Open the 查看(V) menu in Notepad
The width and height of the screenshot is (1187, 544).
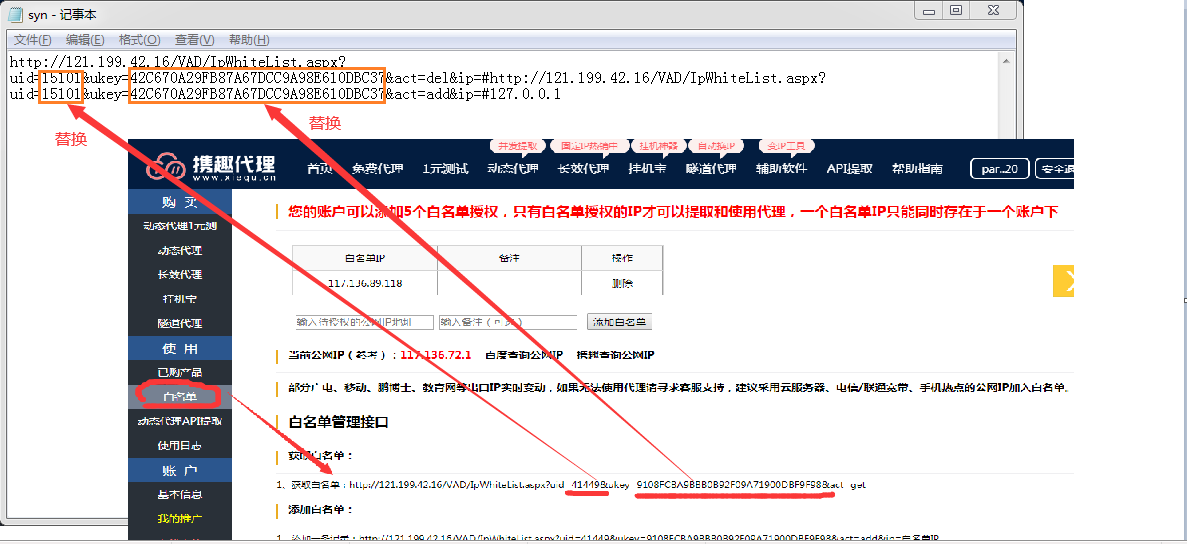(x=195, y=39)
